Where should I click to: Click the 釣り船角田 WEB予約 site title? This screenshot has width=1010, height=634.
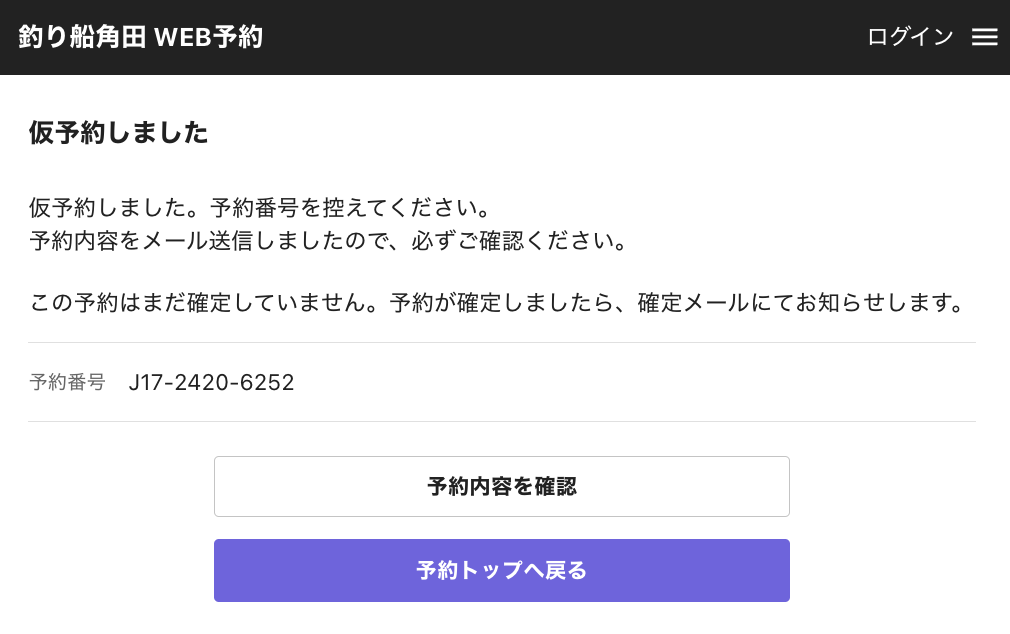coord(140,37)
